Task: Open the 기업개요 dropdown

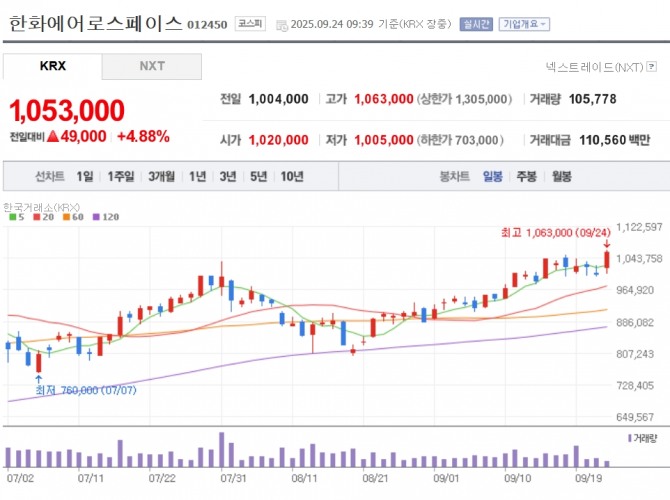Action: pyautogui.click(x=524, y=24)
